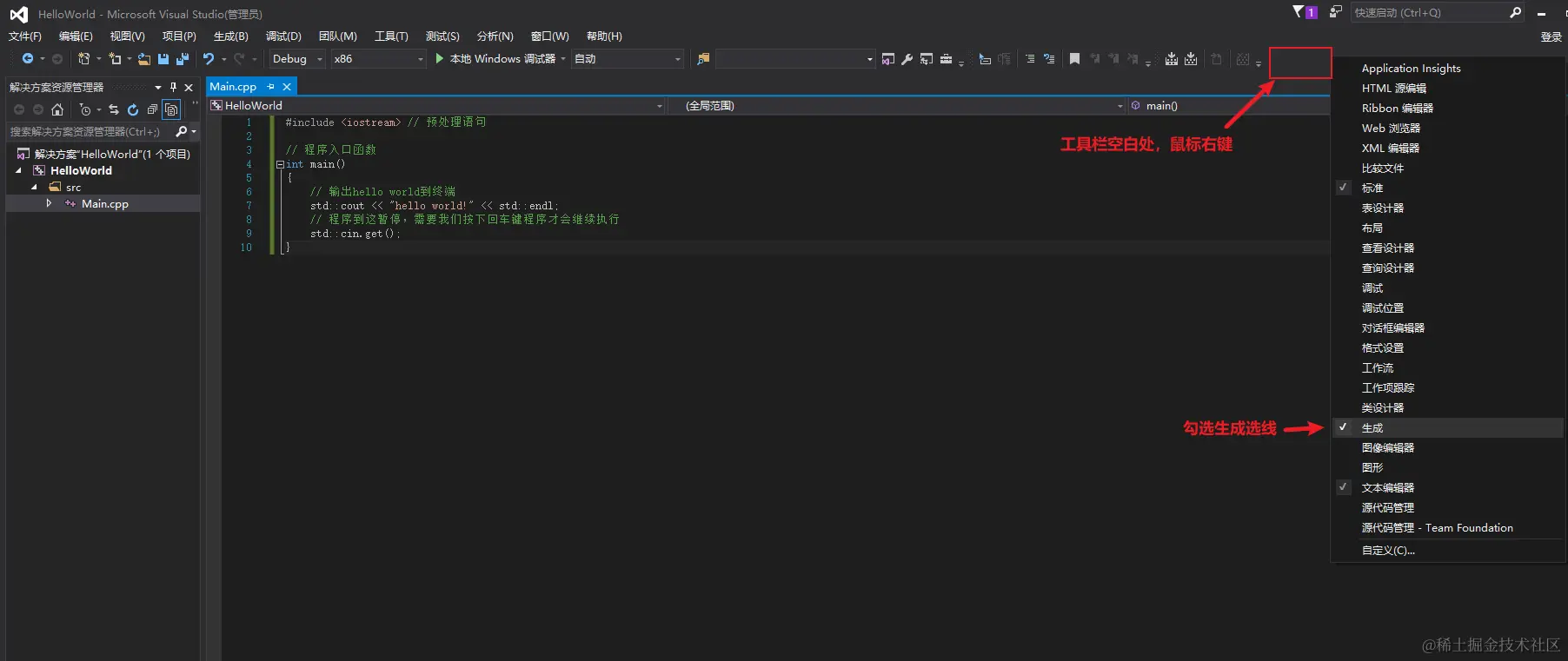Refresh the Solution Explorer

133,109
